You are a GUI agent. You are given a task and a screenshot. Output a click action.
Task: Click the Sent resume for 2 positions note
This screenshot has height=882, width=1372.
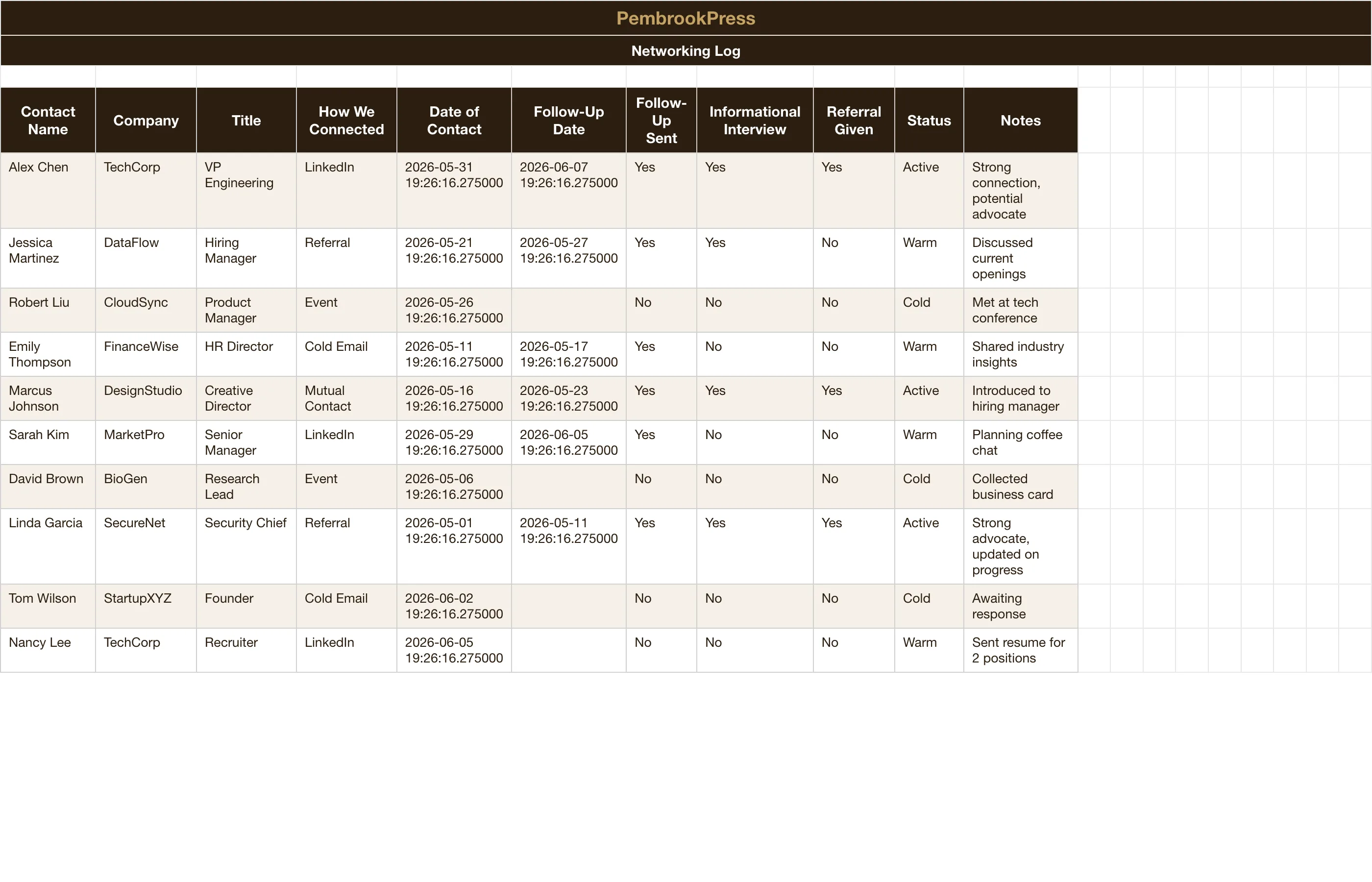point(1020,651)
